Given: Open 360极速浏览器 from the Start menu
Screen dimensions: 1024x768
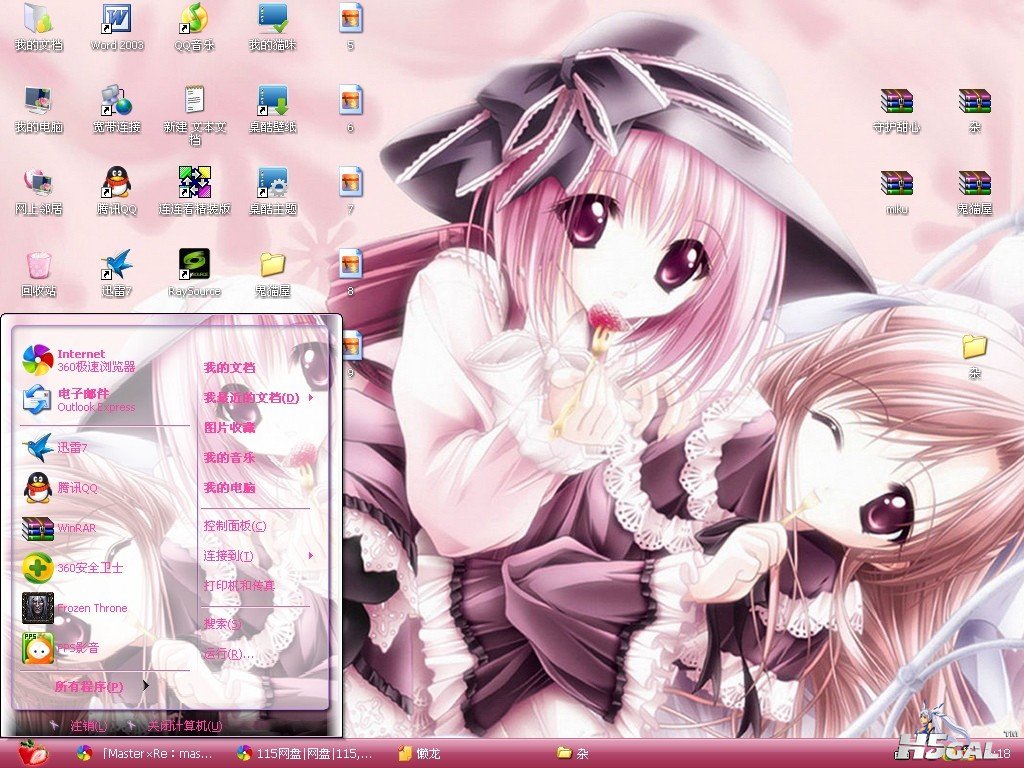Looking at the screenshot, I should [80, 360].
